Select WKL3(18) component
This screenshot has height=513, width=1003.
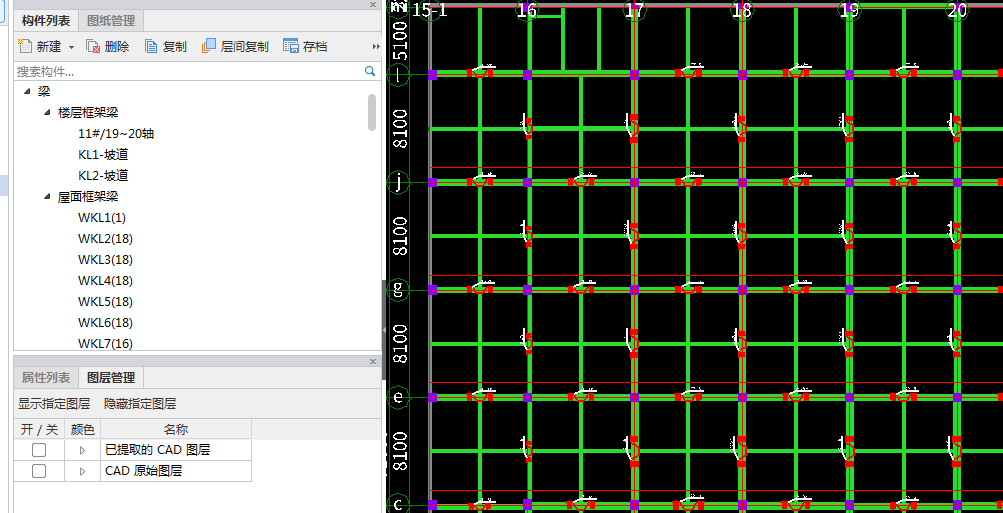pos(106,260)
